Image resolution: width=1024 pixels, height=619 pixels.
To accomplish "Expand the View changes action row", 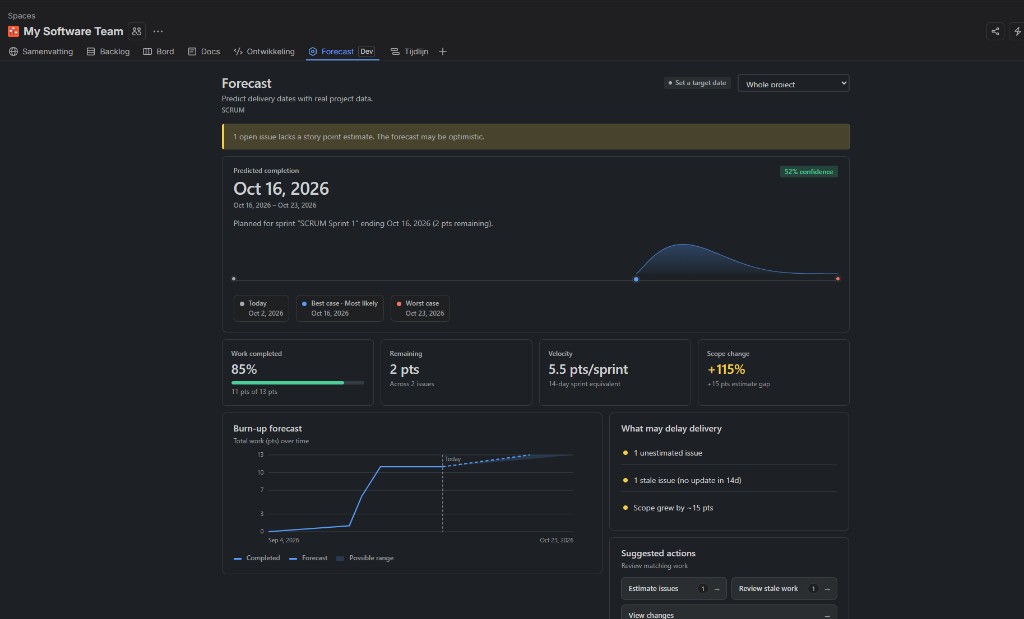I will point(729,613).
